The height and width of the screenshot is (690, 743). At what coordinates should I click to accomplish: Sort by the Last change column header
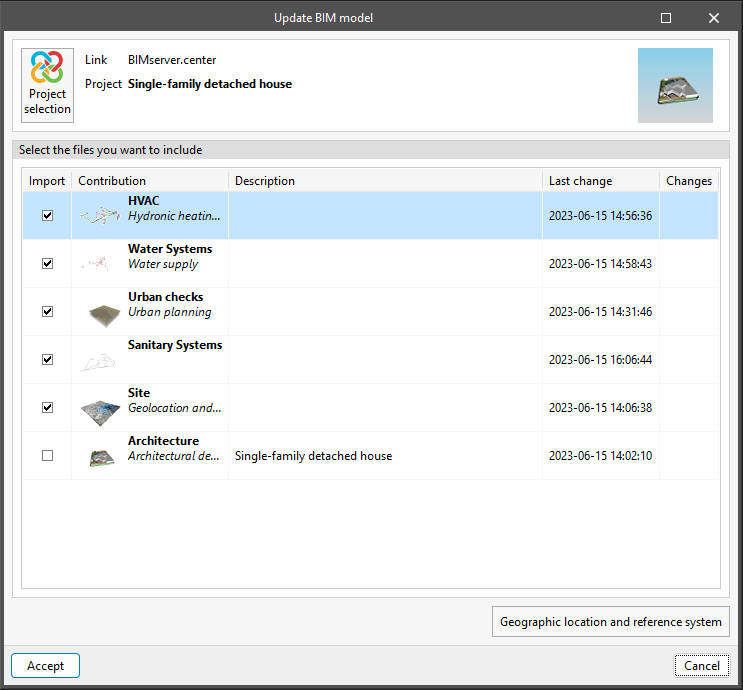point(580,181)
